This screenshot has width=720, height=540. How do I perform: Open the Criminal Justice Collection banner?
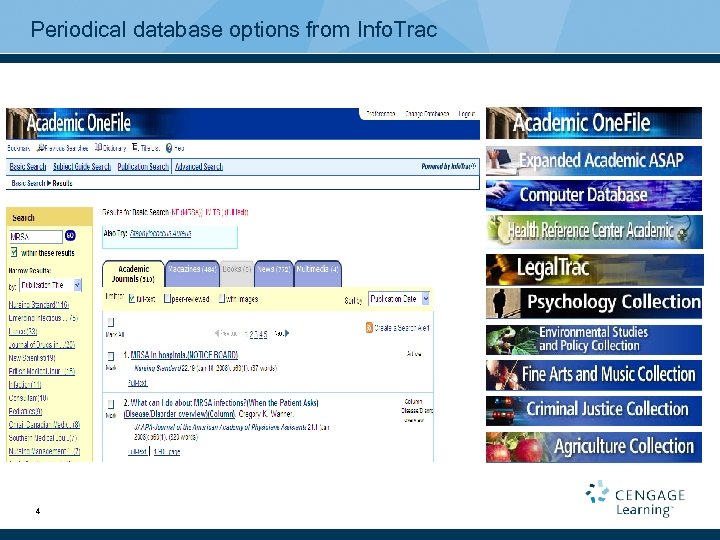(x=594, y=411)
